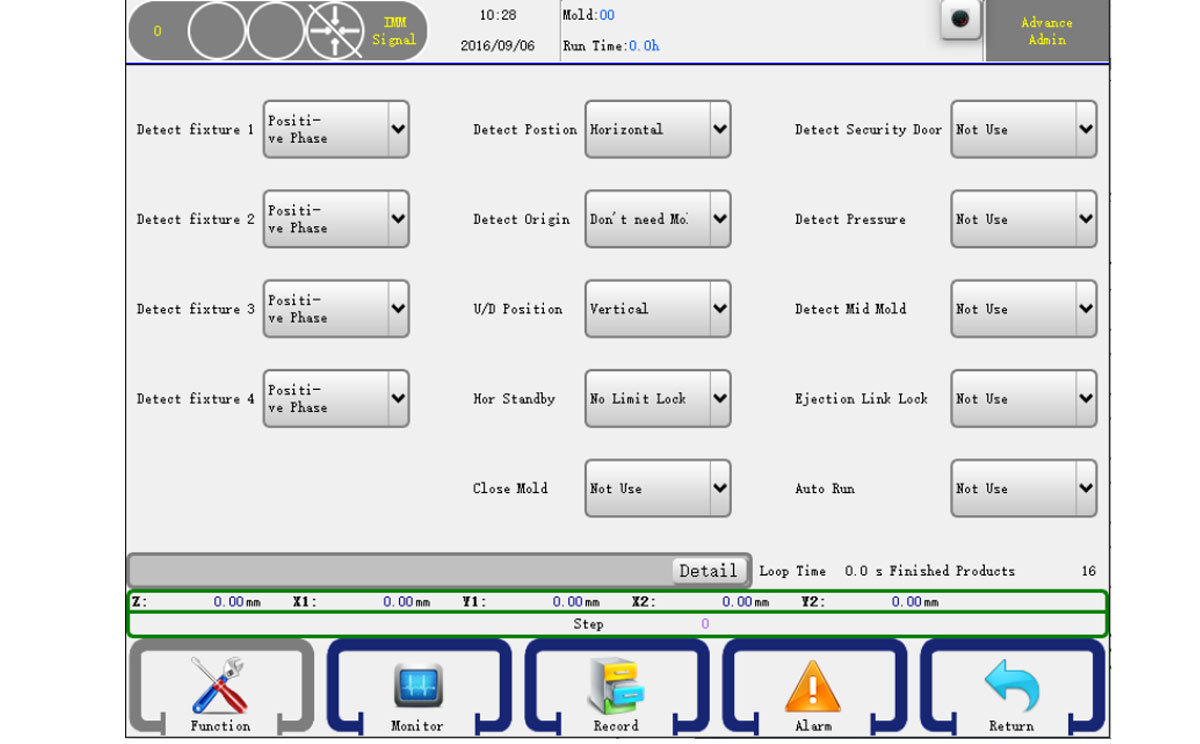
Task: Click the Advance Admin user button
Action: [x=1046, y=31]
